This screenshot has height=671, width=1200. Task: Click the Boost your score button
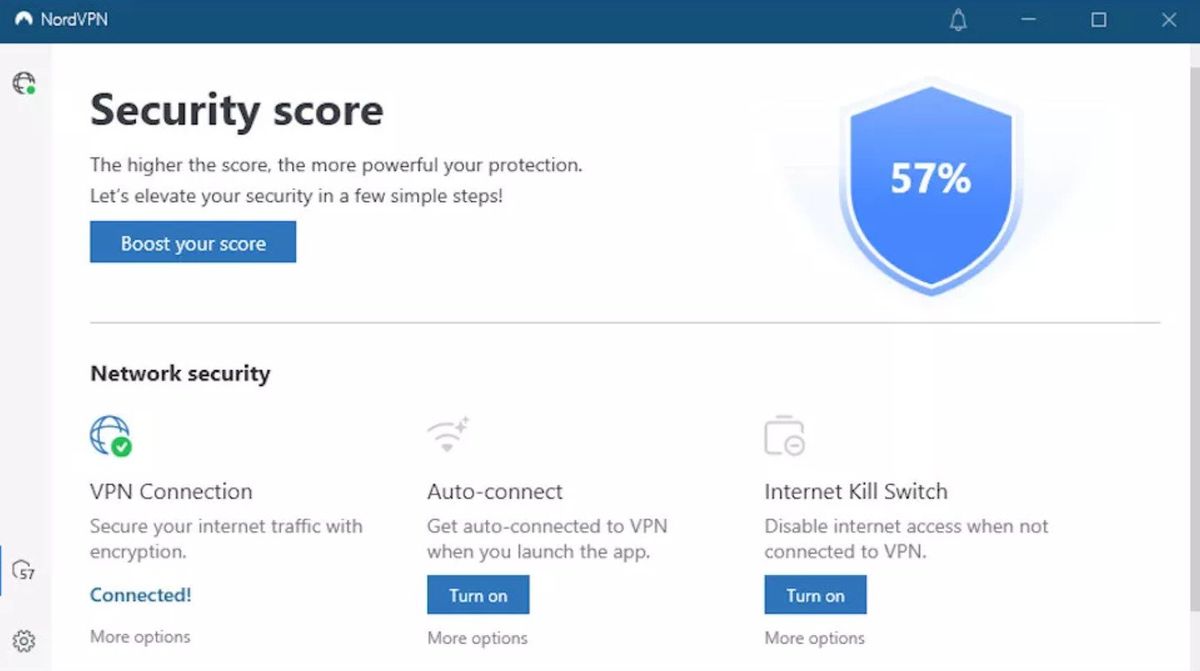point(192,242)
